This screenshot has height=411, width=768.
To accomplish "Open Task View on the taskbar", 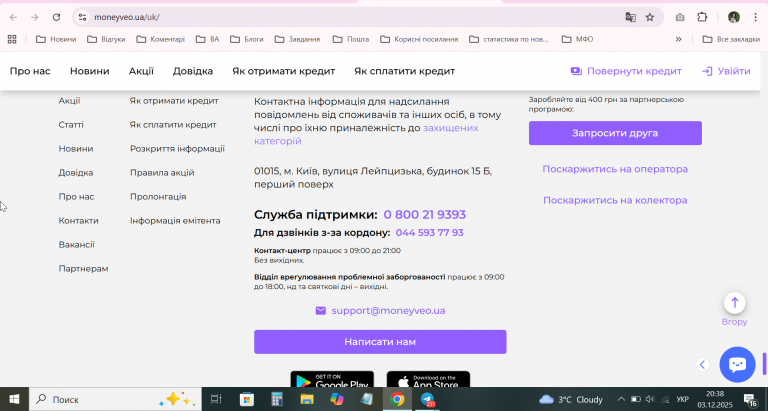I will point(216,399).
